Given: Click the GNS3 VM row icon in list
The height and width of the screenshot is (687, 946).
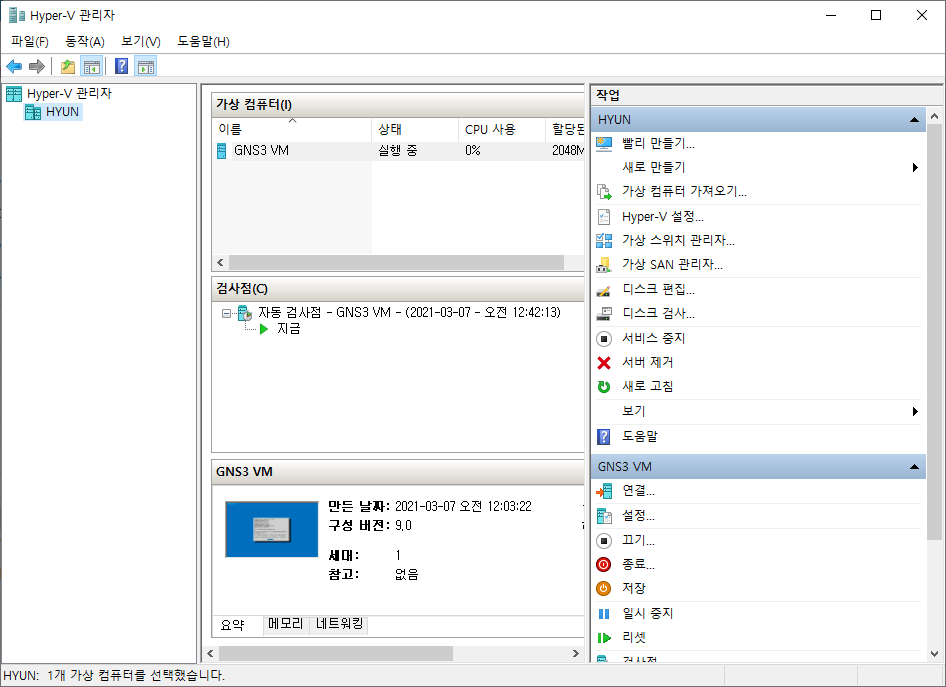Looking at the screenshot, I should (221, 151).
